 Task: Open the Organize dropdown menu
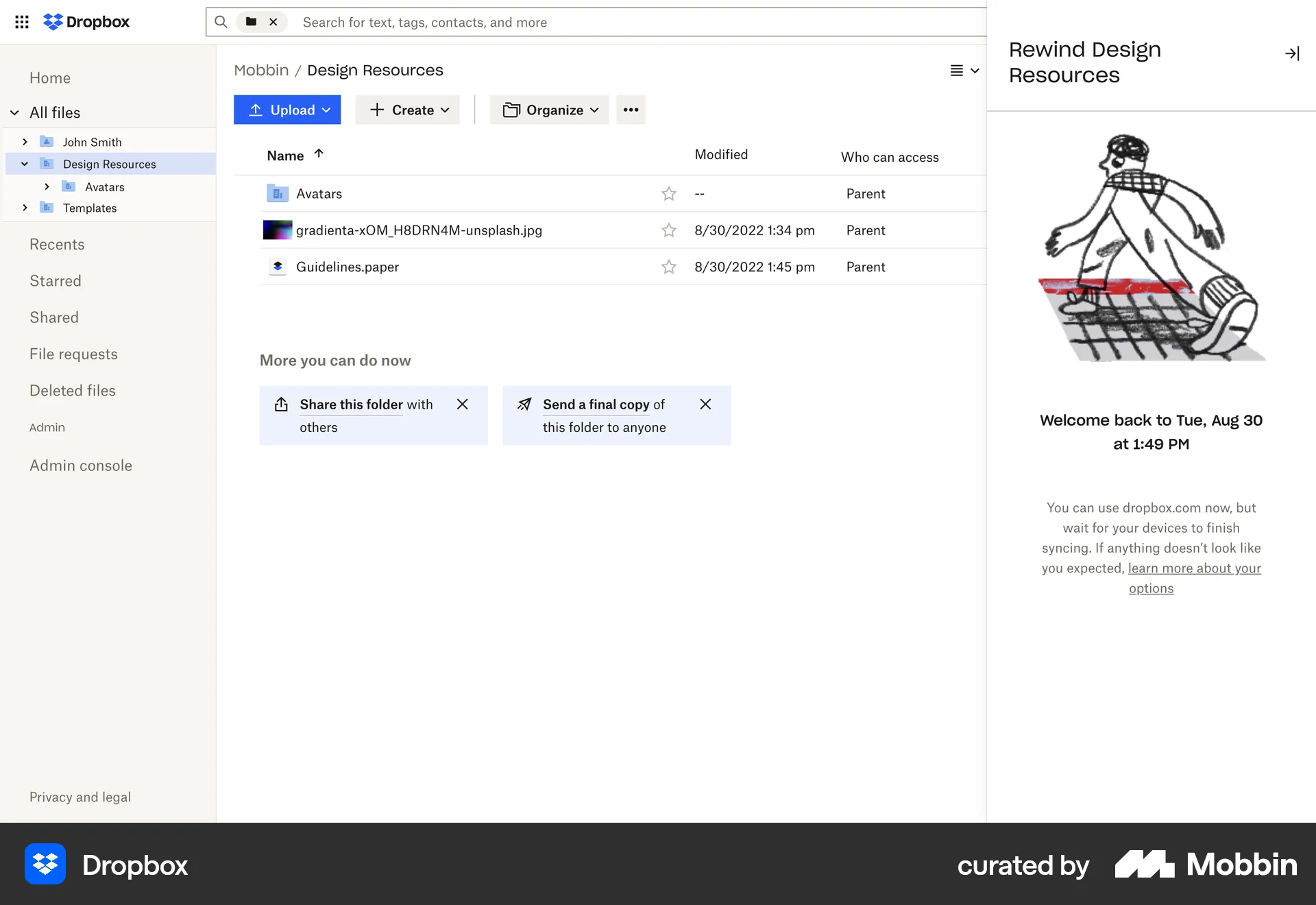point(549,110)
